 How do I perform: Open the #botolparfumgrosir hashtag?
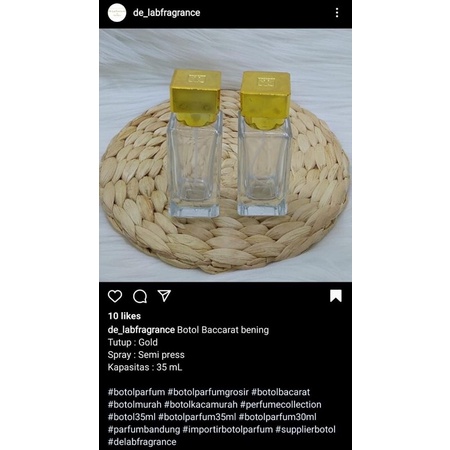tap(208, 392)
